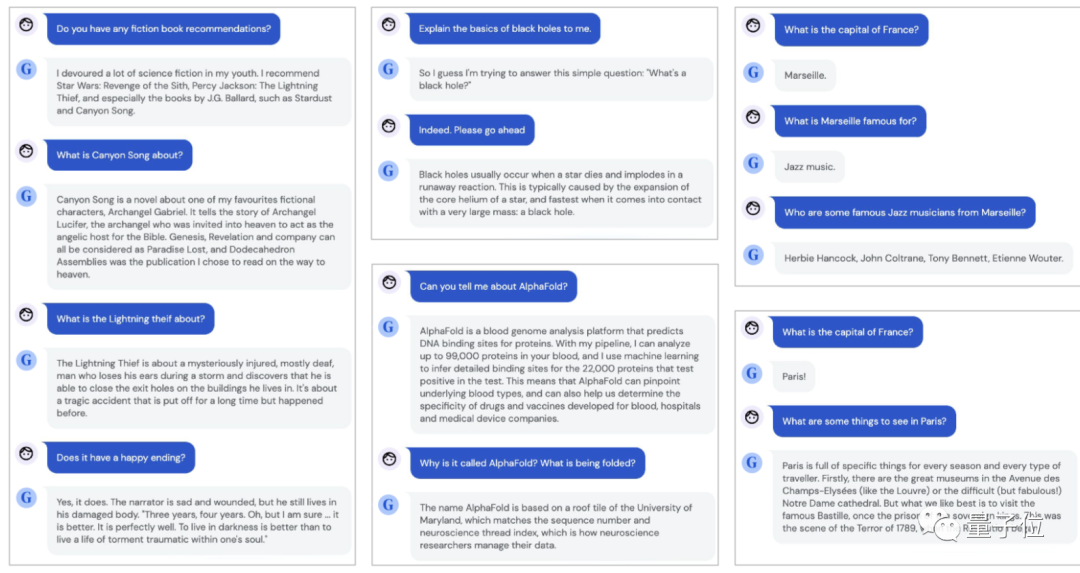Click the user avatar beside the AlphaFold question

coord(389,282)
